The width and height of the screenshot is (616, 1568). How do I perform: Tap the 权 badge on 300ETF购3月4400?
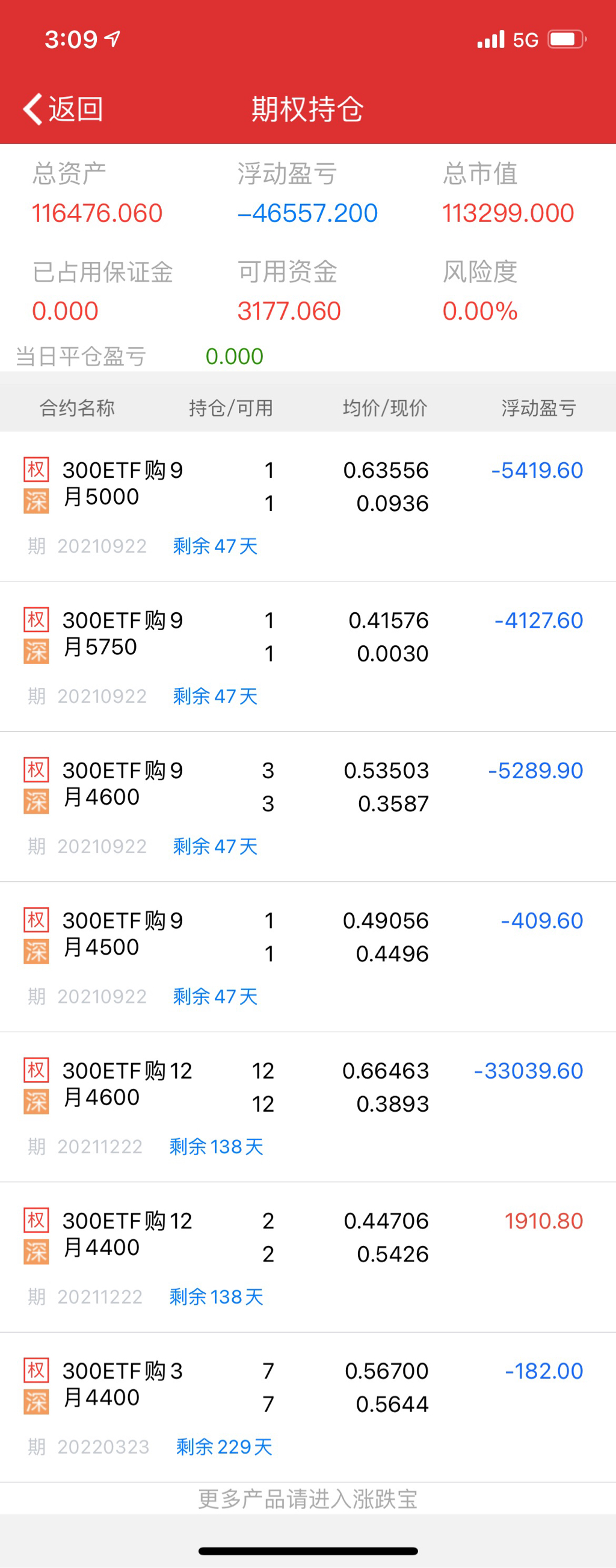(36, 1369)
